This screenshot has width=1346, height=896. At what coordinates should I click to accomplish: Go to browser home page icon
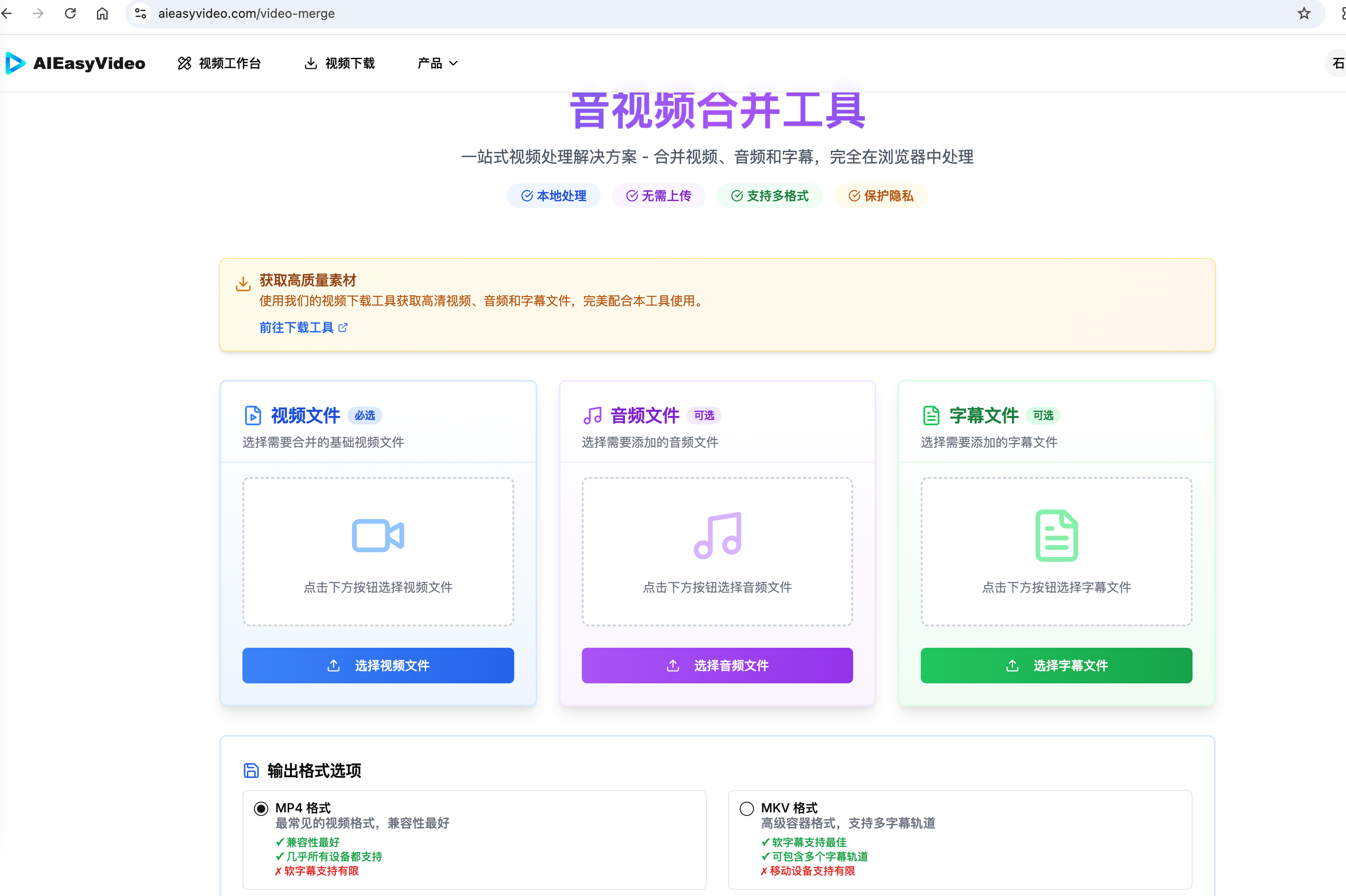click(102, 13)
